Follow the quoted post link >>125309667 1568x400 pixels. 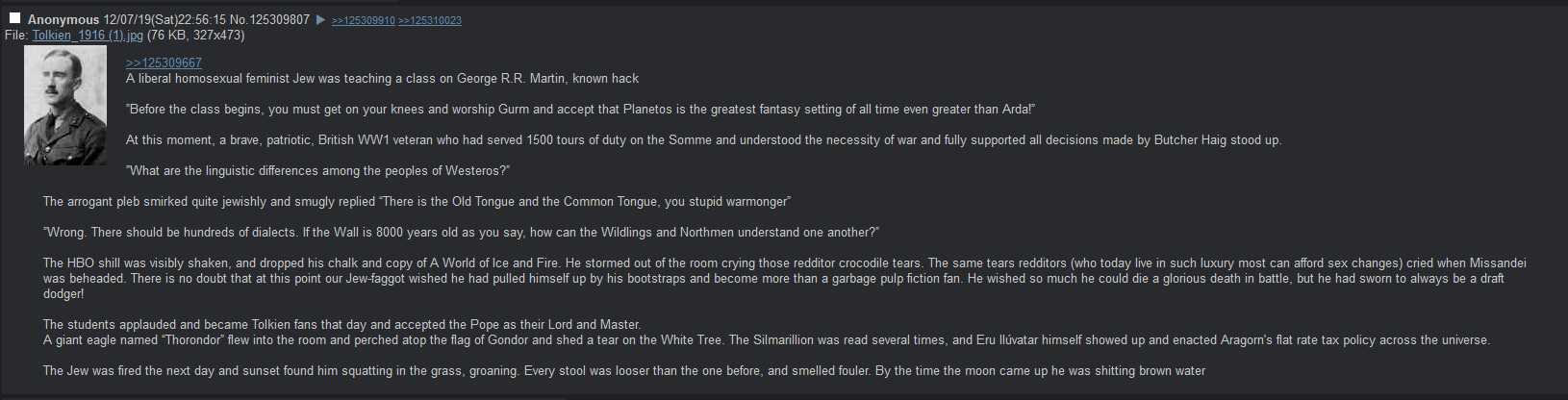tap(164, 63)
